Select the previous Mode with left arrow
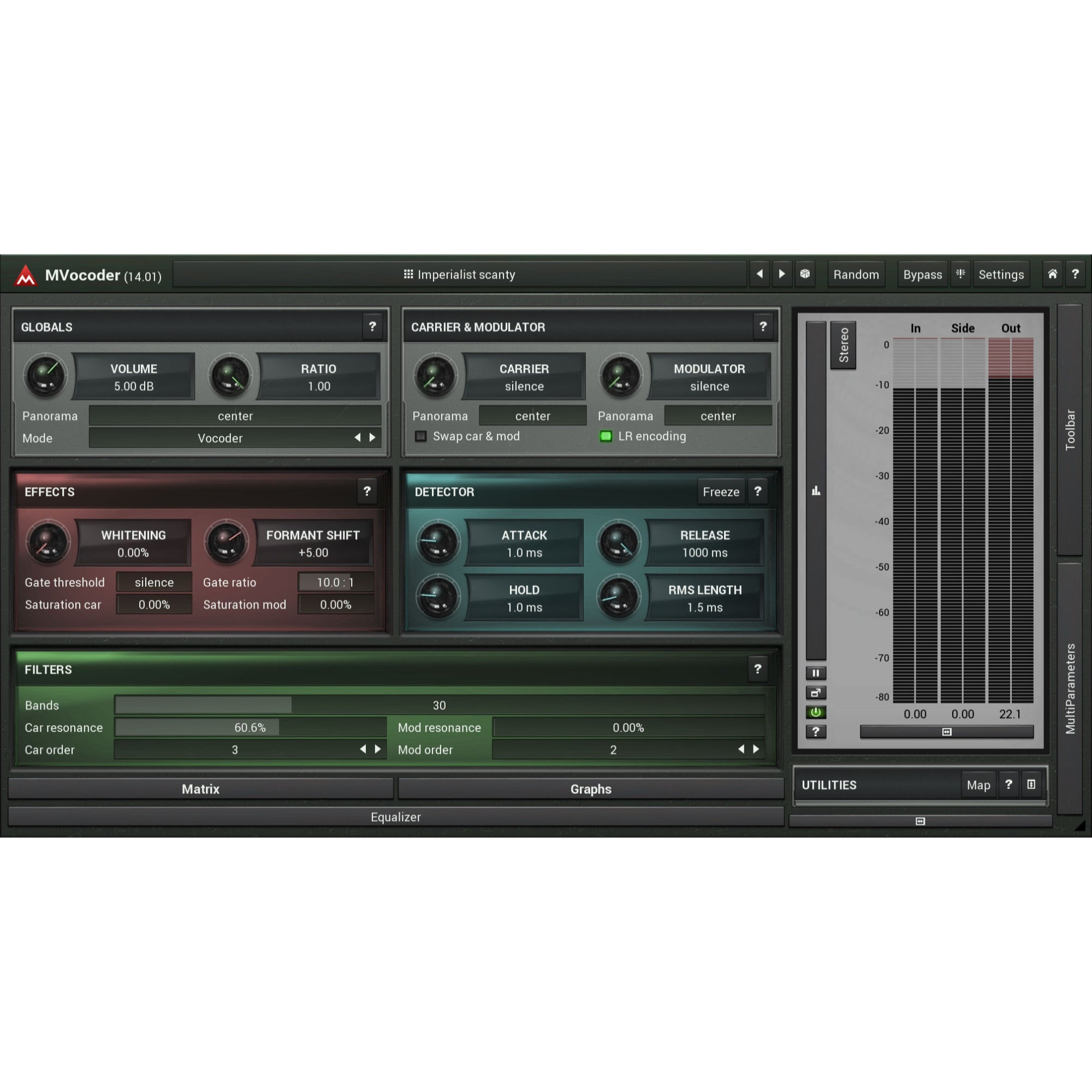The width and height of the screenshot is (1092, 1092). pos(357,437)
